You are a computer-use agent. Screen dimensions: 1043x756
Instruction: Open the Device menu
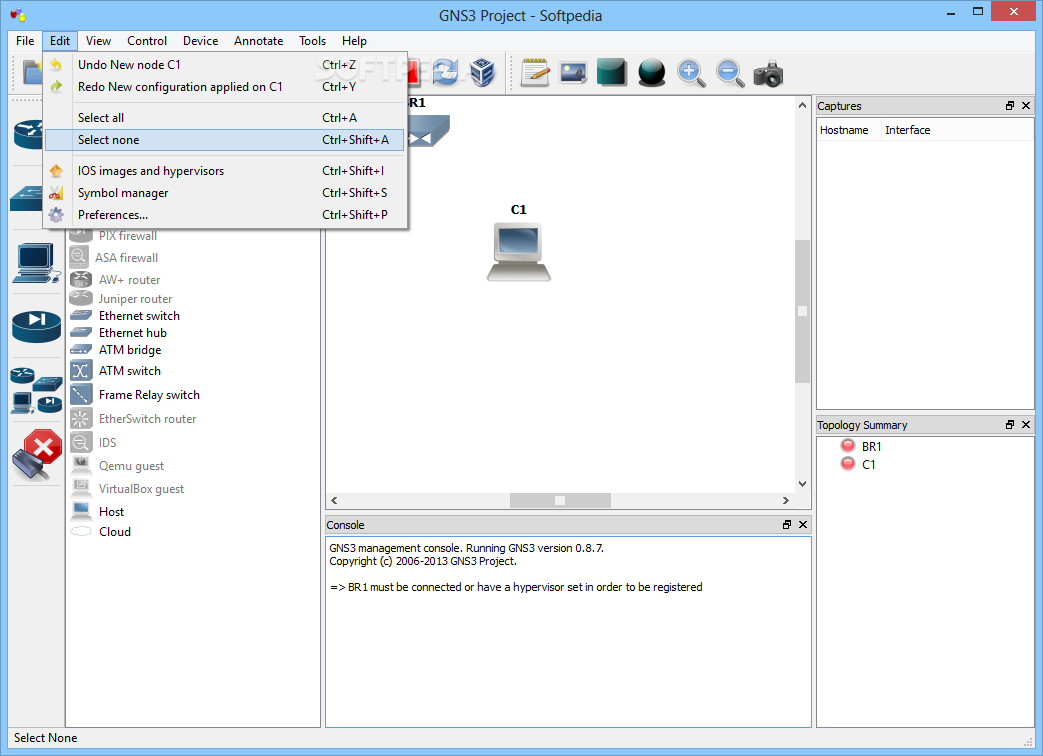200,41
